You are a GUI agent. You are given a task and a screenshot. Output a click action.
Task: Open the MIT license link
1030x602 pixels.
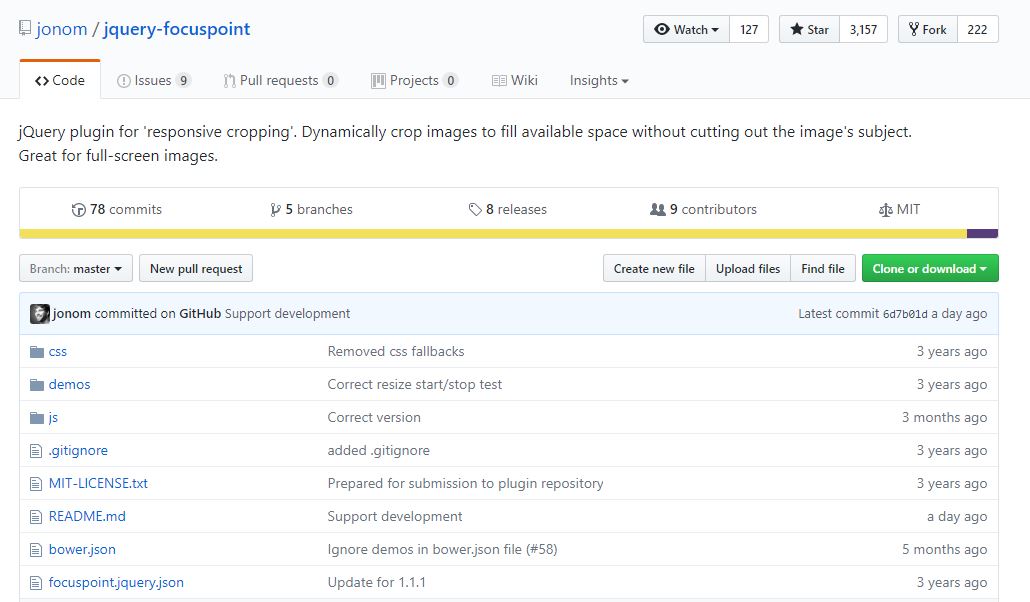899,210
